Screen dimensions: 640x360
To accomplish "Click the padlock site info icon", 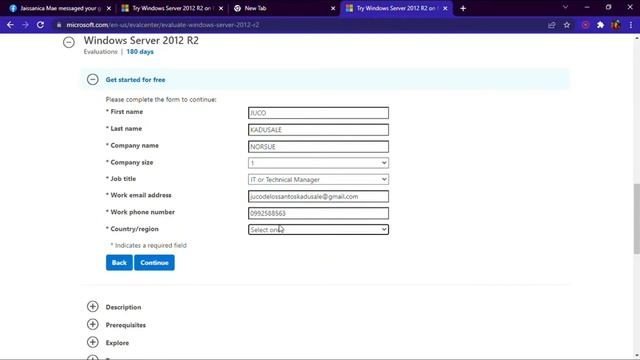I will coord(59,25).
